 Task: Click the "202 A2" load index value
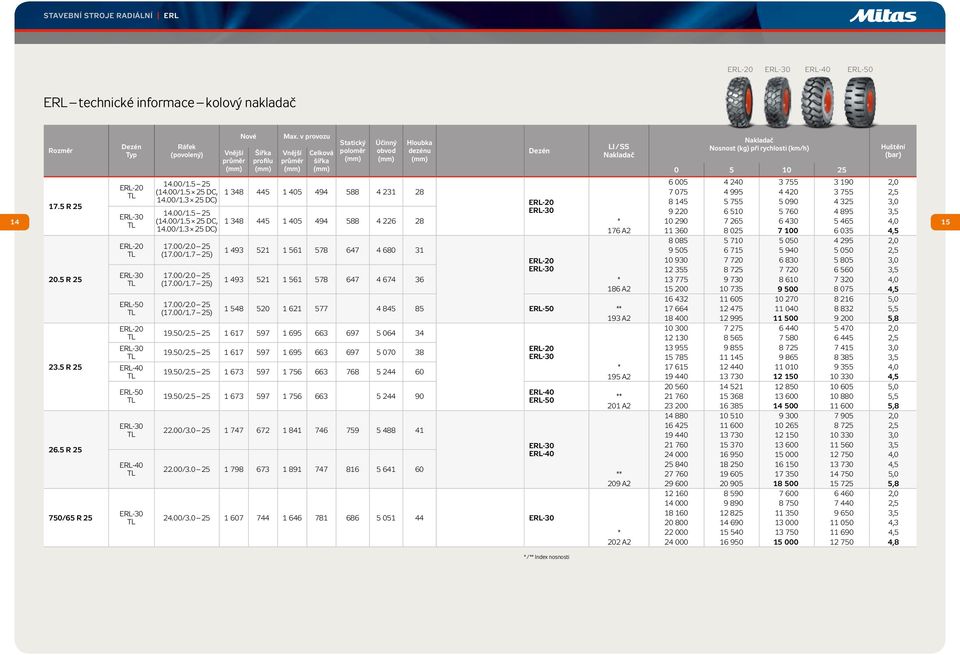coord(618,542)
